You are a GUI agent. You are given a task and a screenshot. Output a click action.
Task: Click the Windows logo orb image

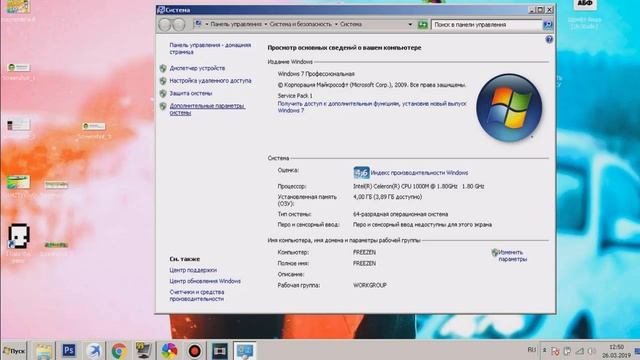509,108
